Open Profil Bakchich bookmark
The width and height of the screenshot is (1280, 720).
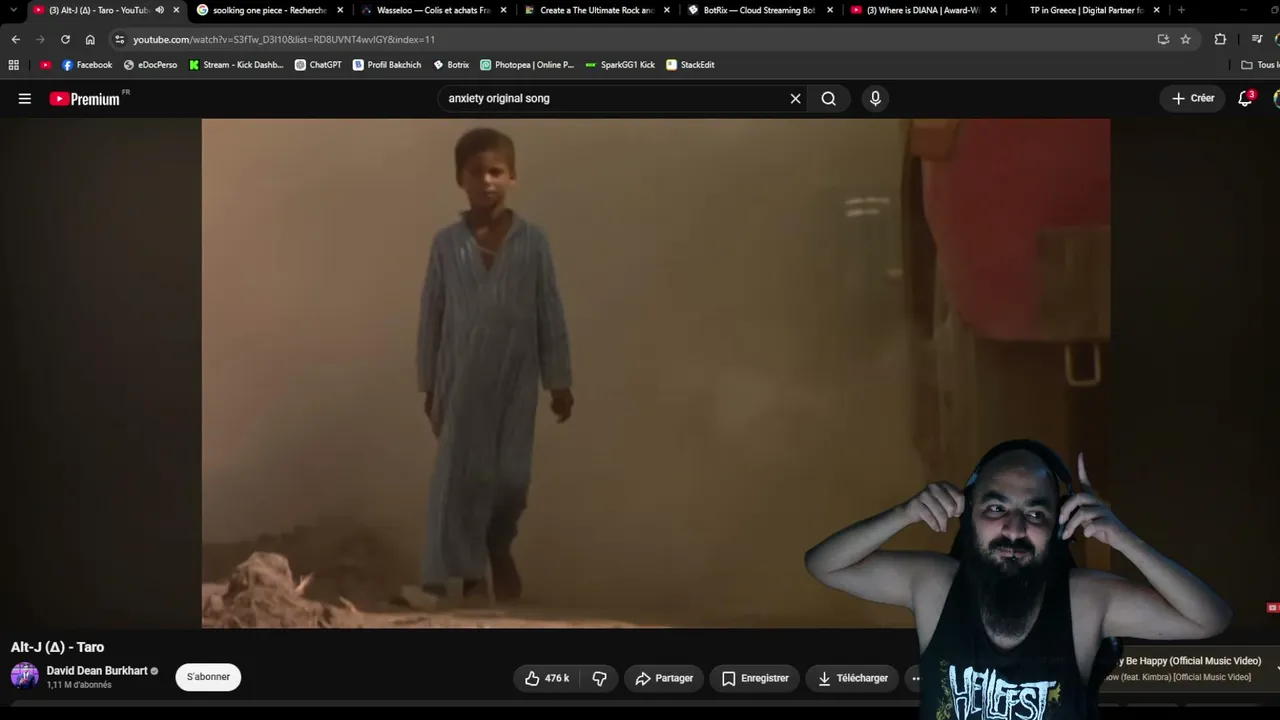pos(387,65)
